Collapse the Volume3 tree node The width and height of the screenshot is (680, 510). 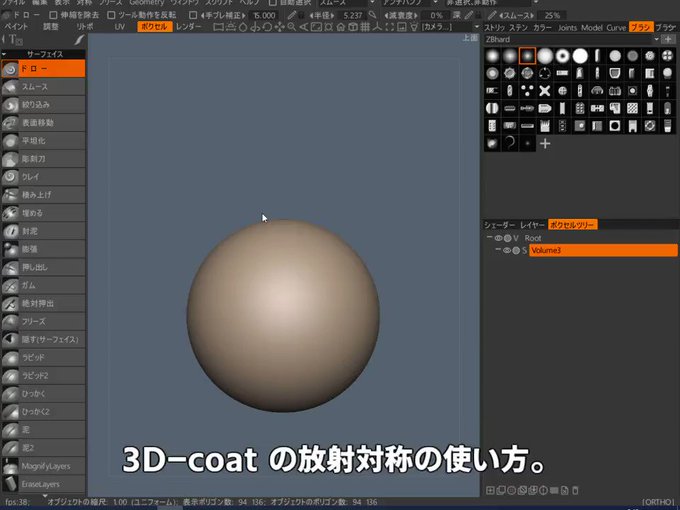click(498, 250)
